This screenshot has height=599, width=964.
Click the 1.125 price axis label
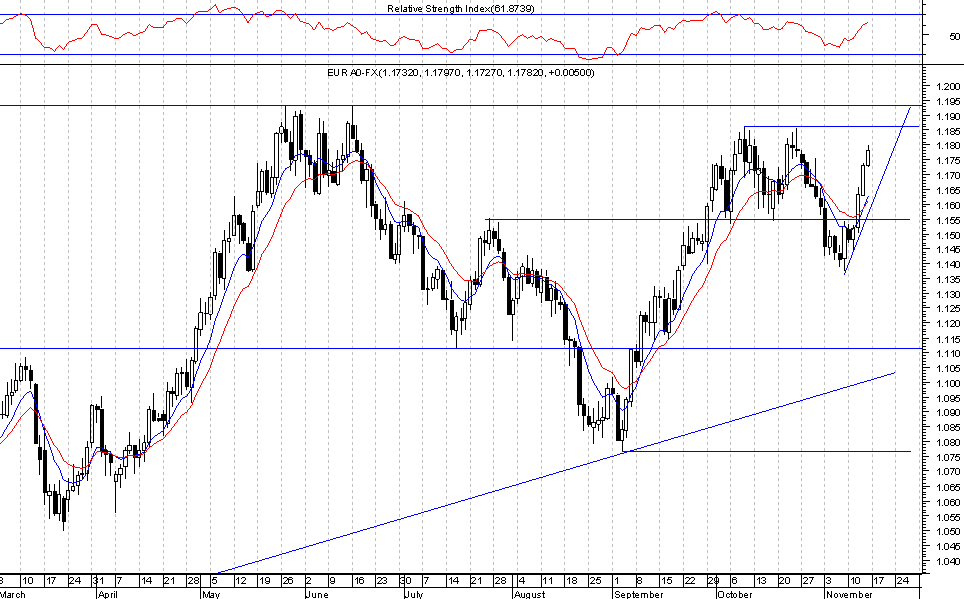point(948,309)
